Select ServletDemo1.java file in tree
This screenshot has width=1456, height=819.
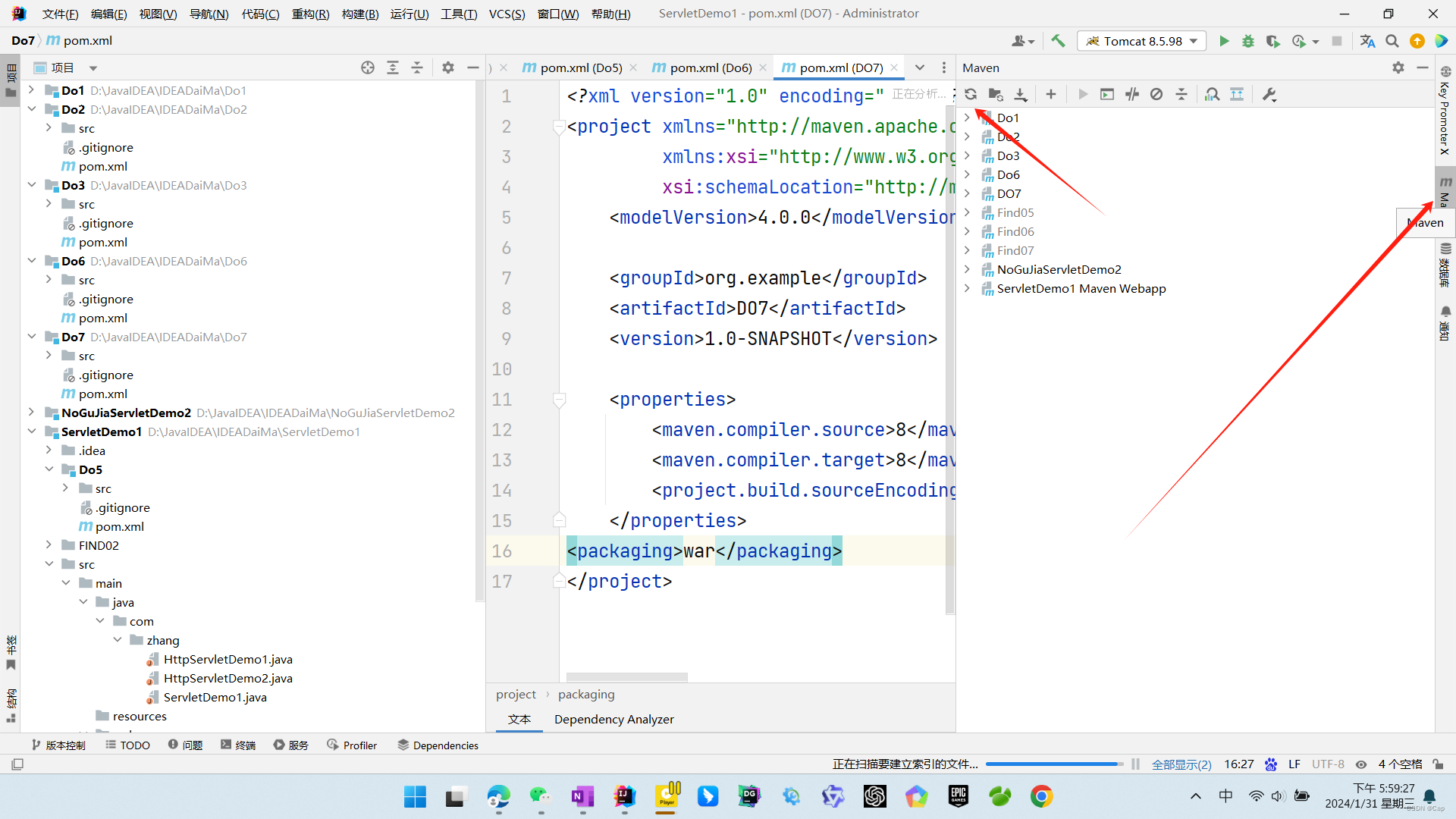(x=215, y=697)
